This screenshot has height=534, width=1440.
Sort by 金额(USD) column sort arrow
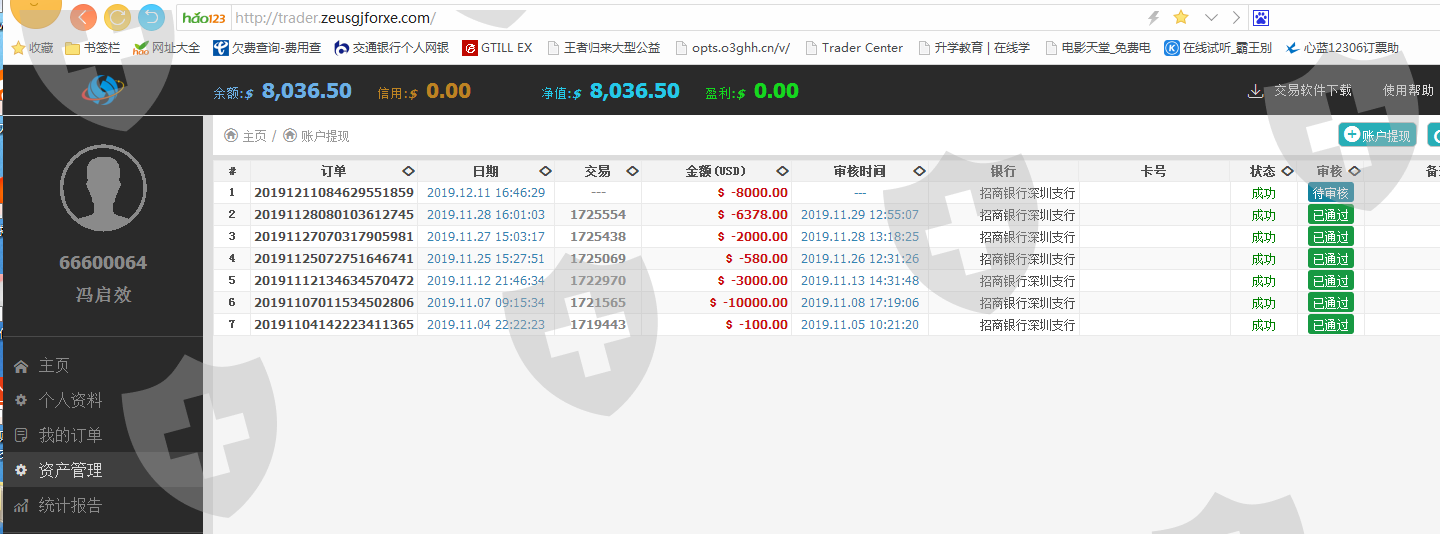pos(782,171)
